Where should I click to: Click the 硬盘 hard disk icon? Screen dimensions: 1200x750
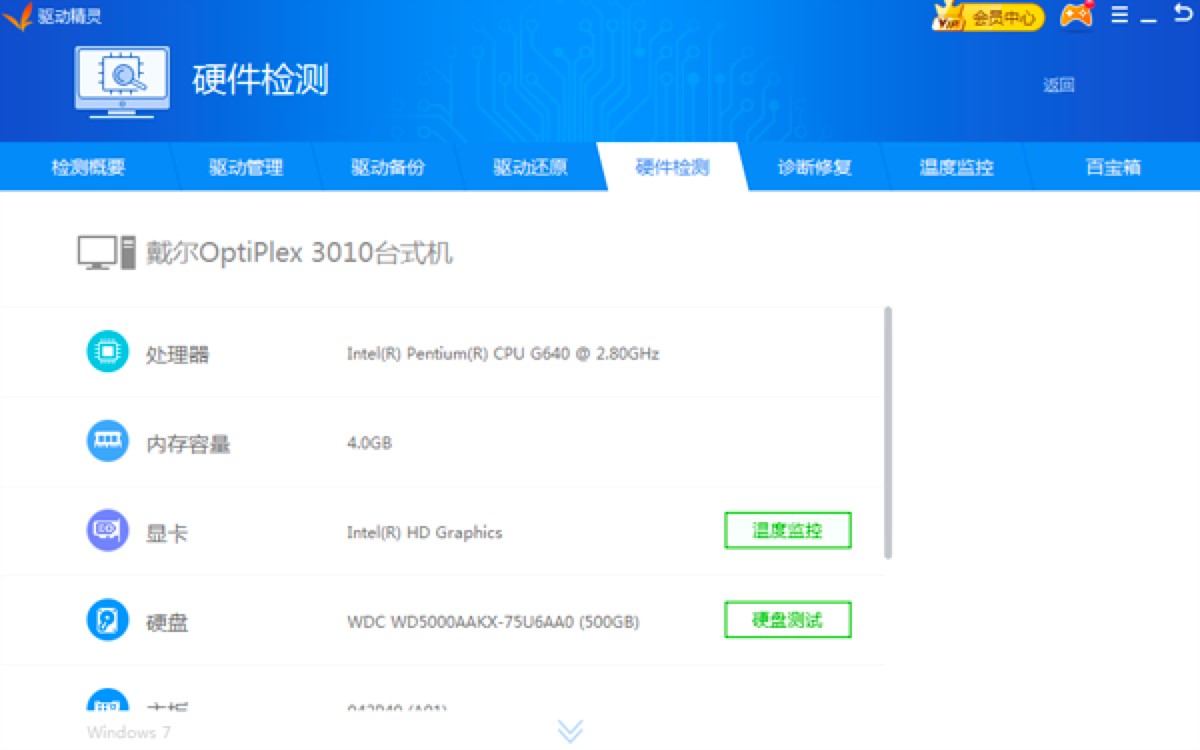[108, 620]
